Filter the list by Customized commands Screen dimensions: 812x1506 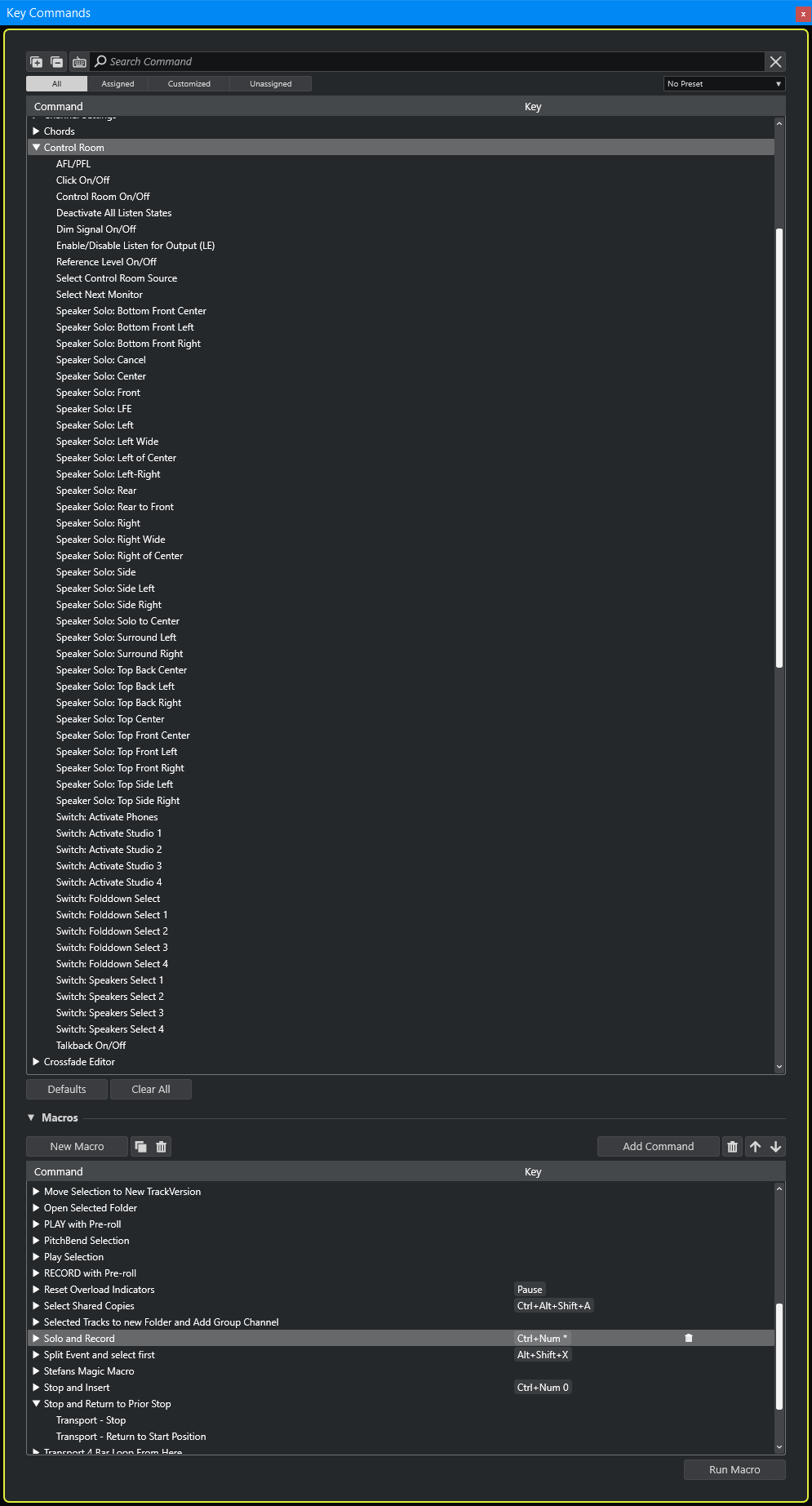[189, 84]
